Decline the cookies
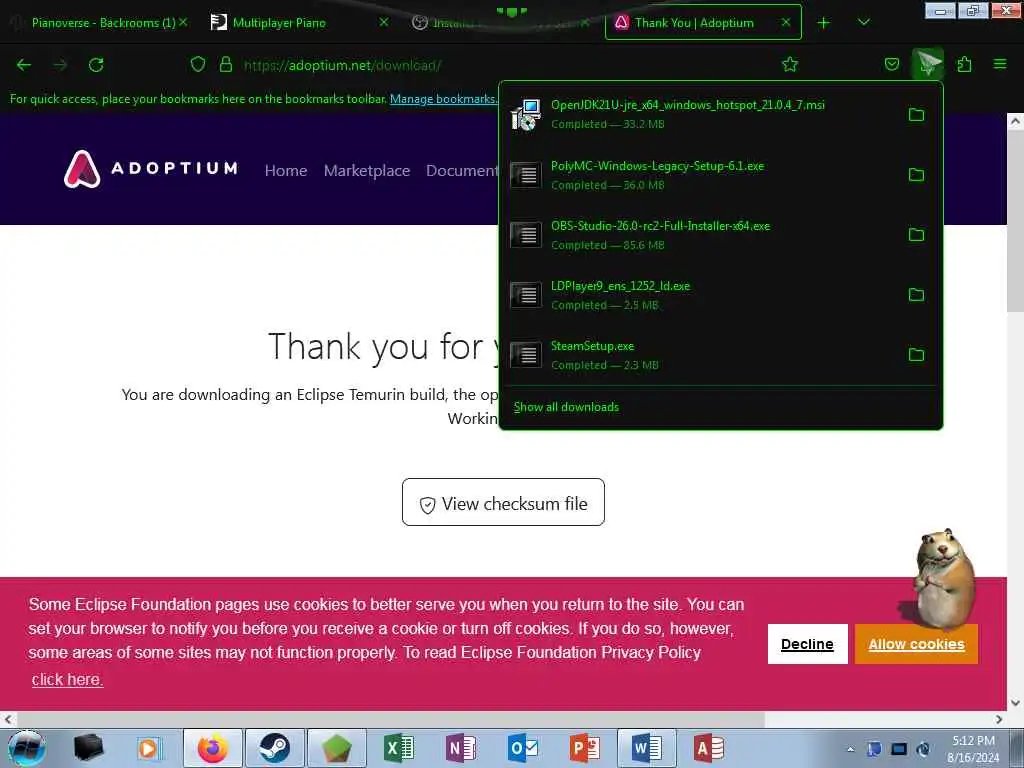 coord(807,644)
